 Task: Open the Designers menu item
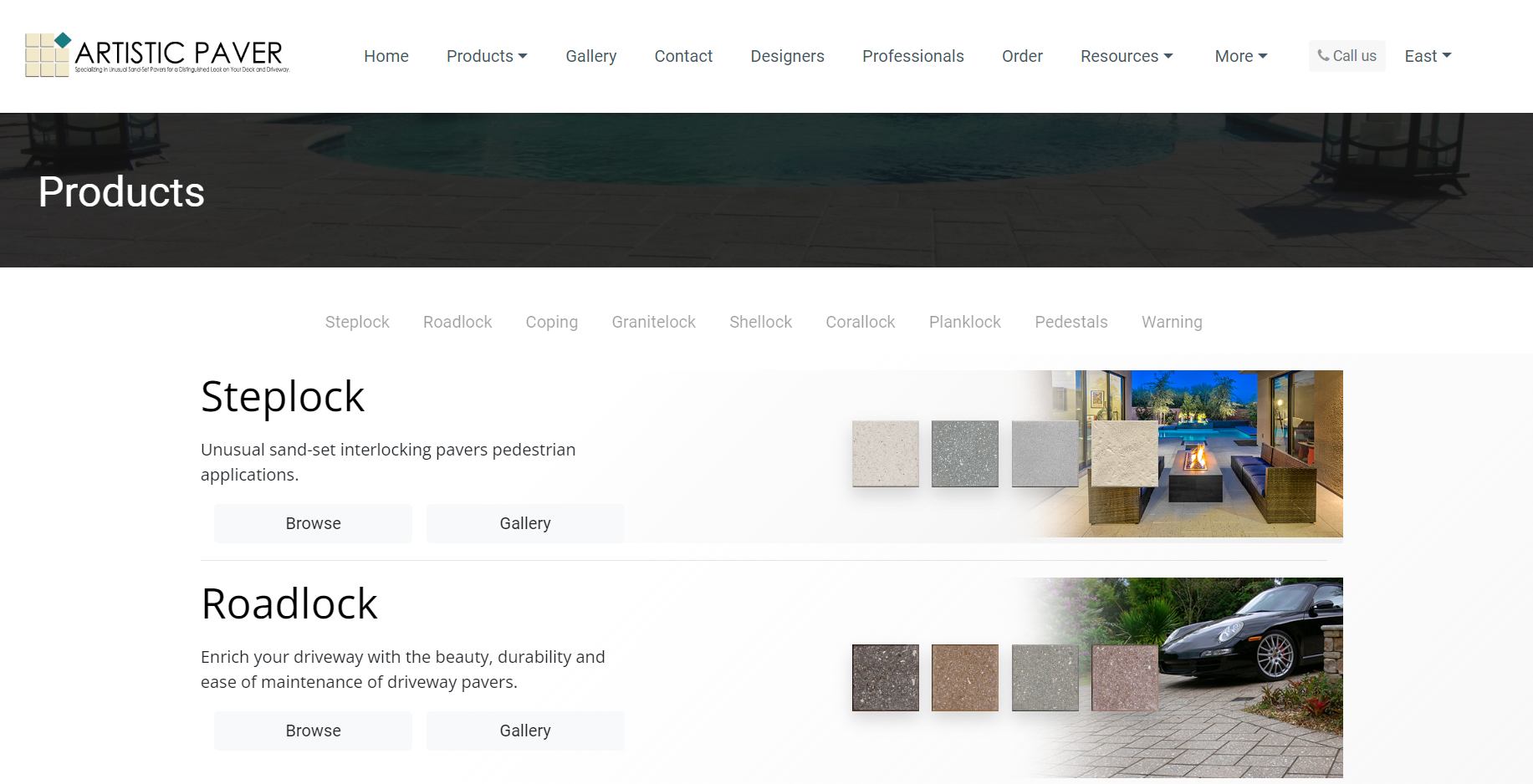pos(787,56)
